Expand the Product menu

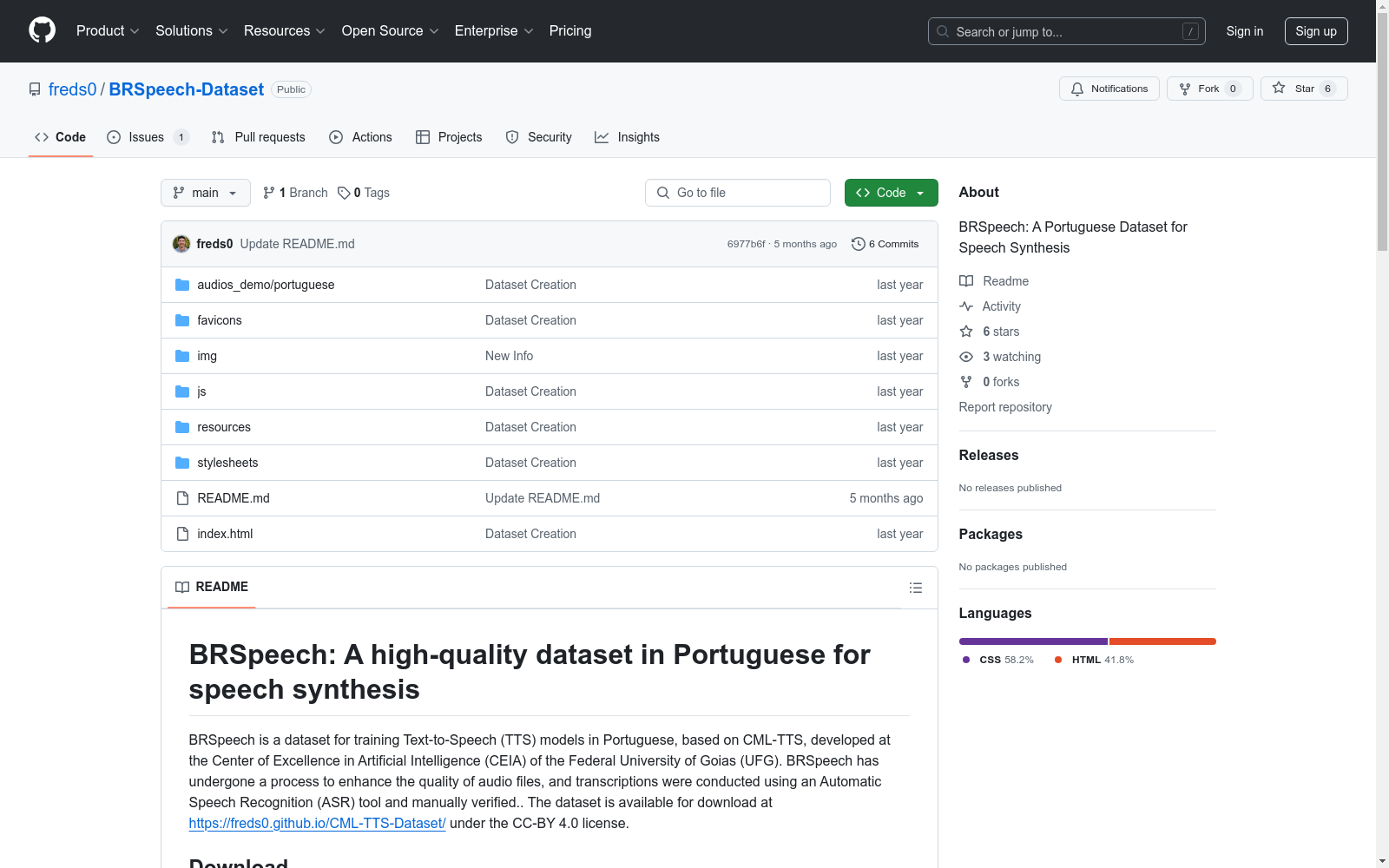click(108, 30)
